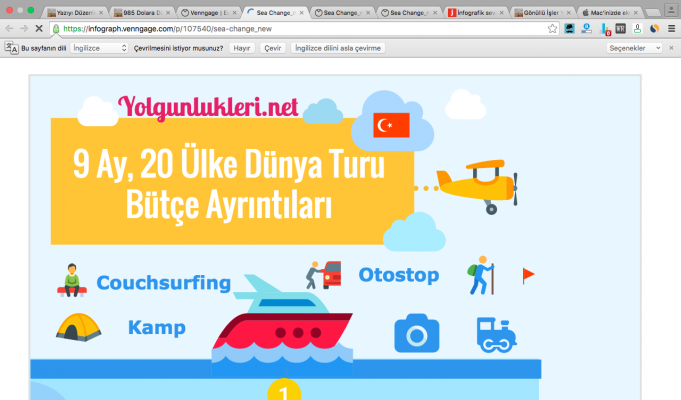Open the Chrome hamburger menu
The width and height of the screenshot is (681, 400).
click(670, 29)
